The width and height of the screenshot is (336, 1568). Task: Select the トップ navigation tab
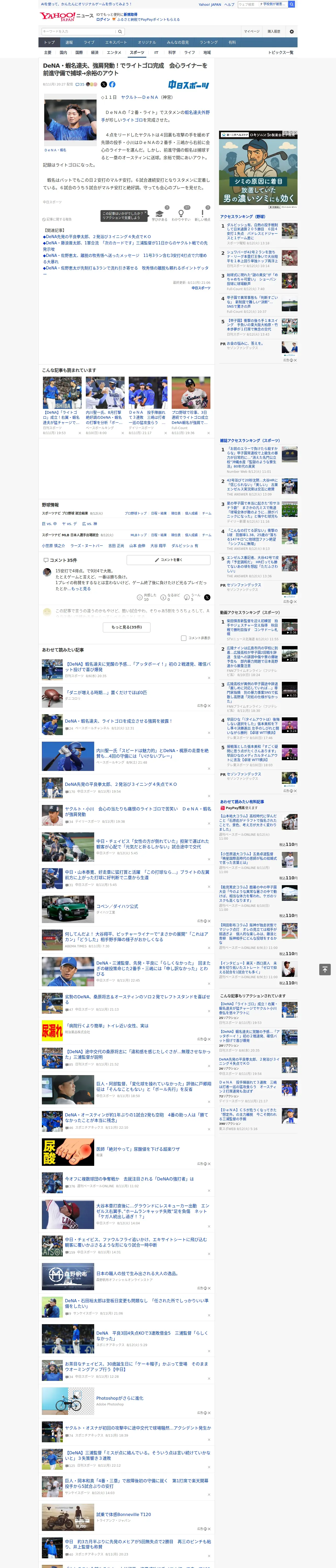49,43
